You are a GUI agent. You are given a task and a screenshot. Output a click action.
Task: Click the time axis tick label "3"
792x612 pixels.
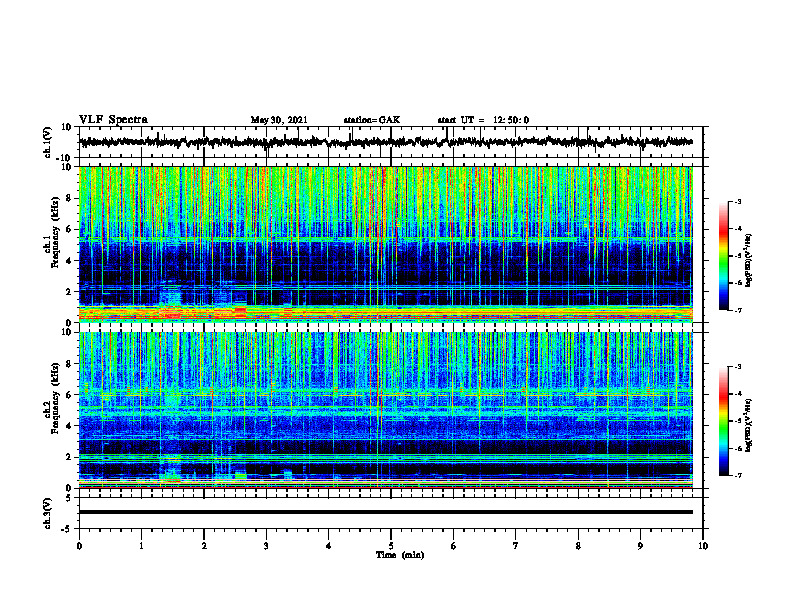[266, 546]
